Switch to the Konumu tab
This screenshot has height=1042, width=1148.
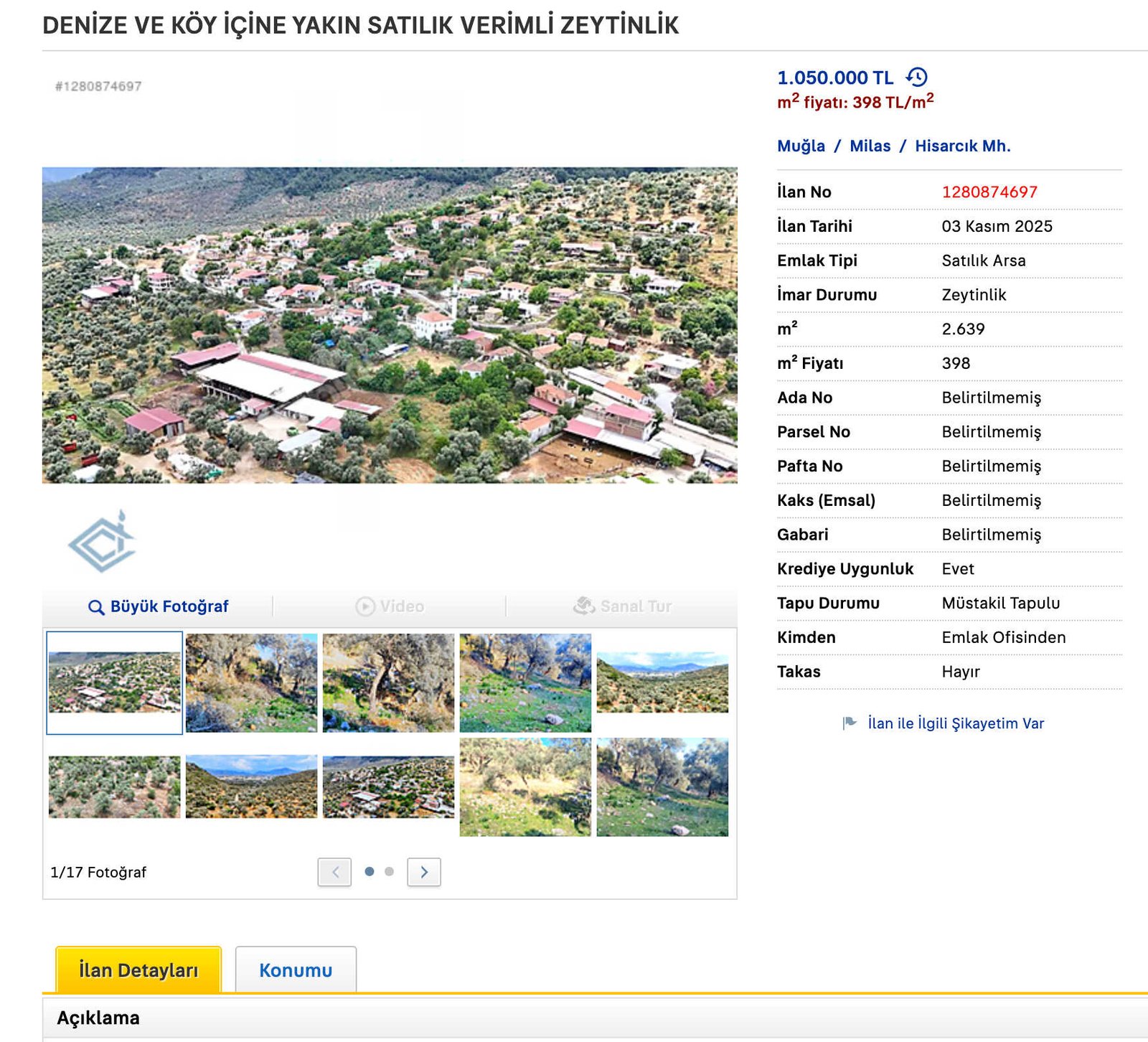click(296, 970)
